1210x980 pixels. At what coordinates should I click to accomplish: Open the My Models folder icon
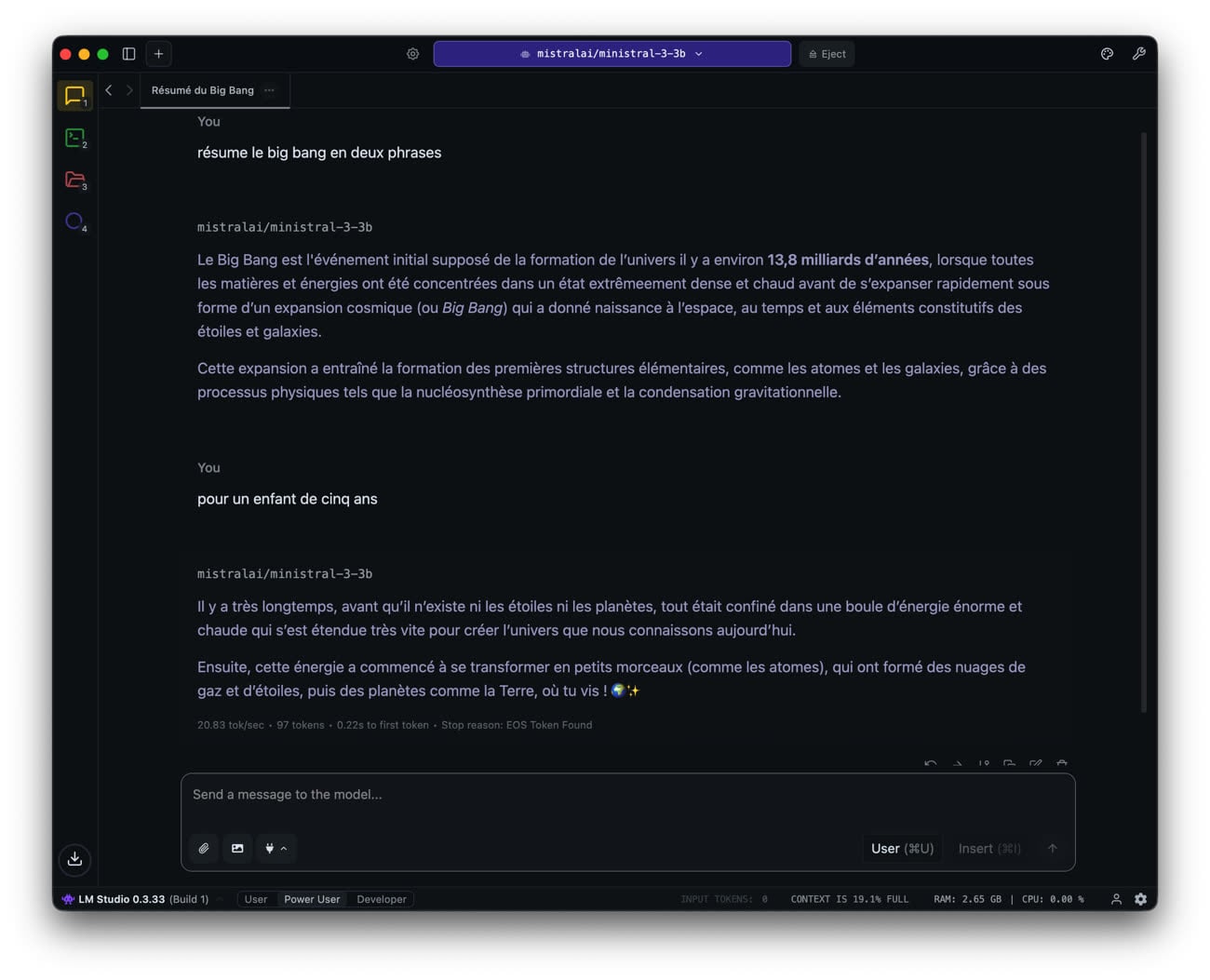click(x=75, y=180)
